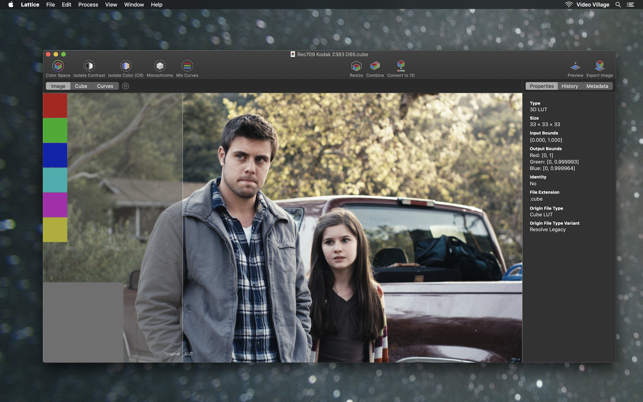
Task: Open the Lattice application menu
Action: point(30,5)
